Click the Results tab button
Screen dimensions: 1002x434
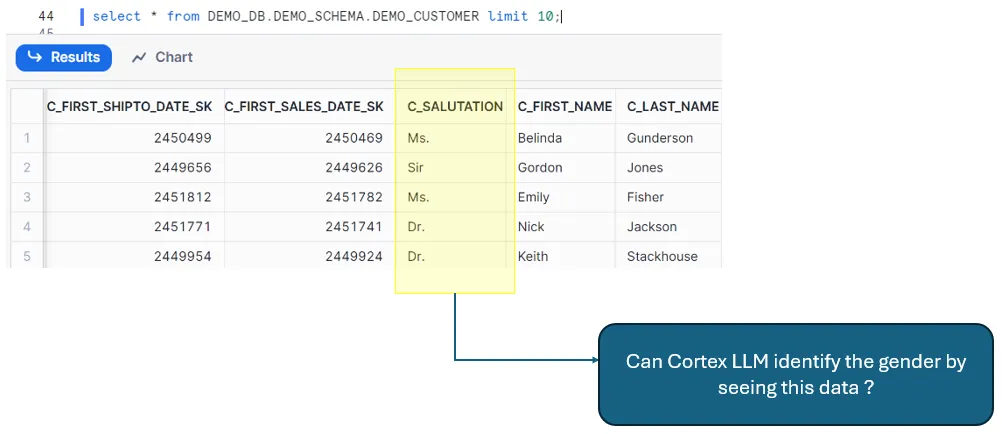(x=63, y=58)
